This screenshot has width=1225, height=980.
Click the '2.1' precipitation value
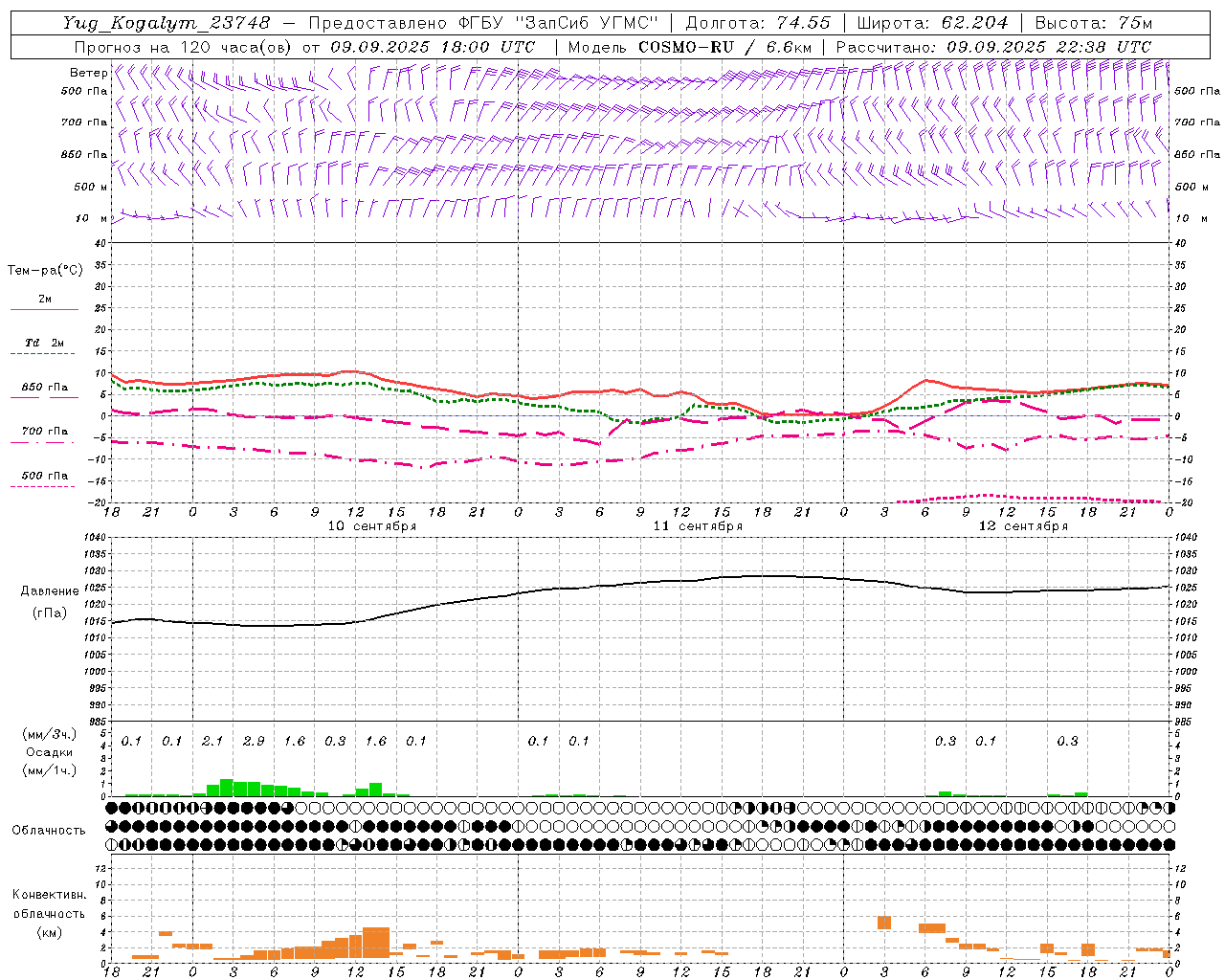coord(212,742)
